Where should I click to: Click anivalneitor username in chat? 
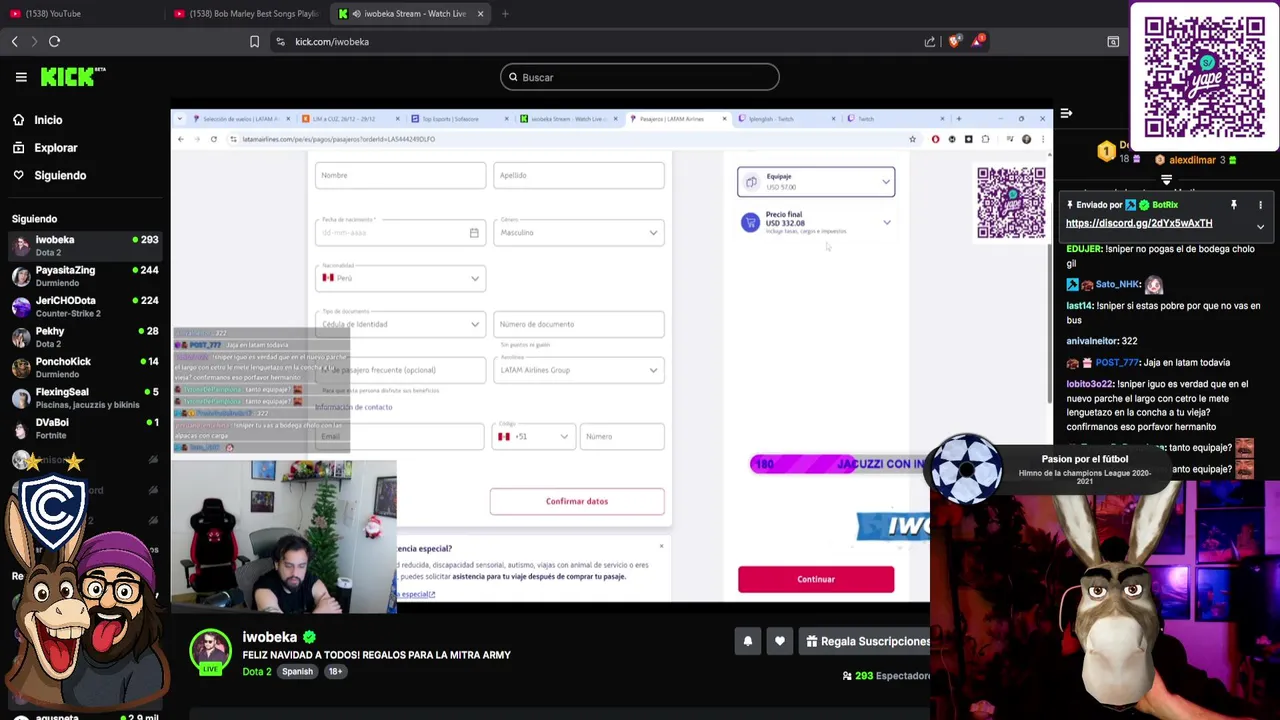(1092, 341)
